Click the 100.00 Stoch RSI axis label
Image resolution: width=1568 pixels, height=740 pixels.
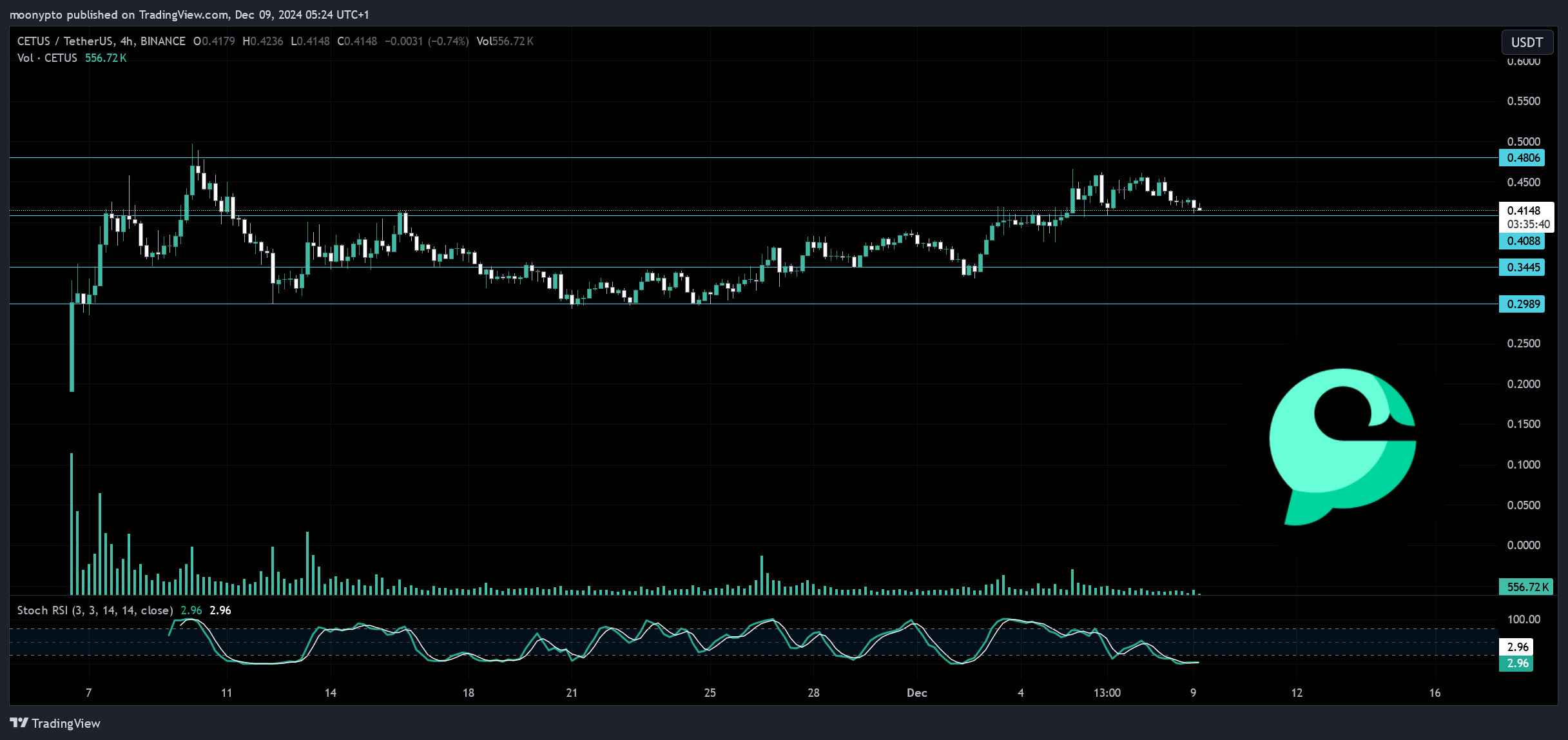(1524, 619)
